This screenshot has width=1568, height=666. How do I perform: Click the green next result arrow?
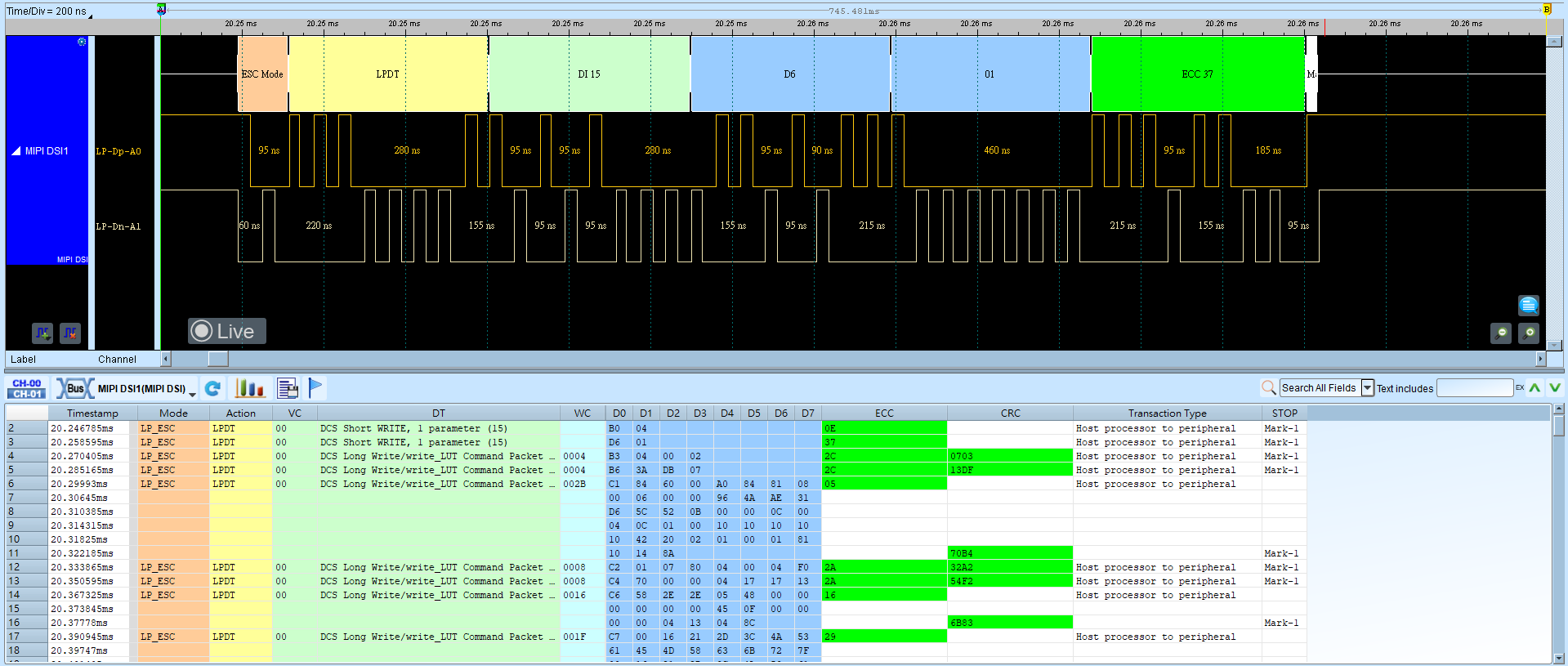(1554, 387)
